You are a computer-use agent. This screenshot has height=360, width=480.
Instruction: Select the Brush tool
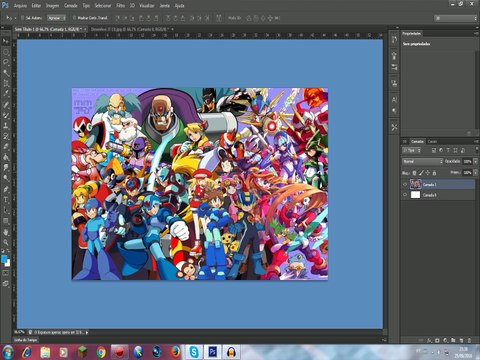(x=6, y=115)
